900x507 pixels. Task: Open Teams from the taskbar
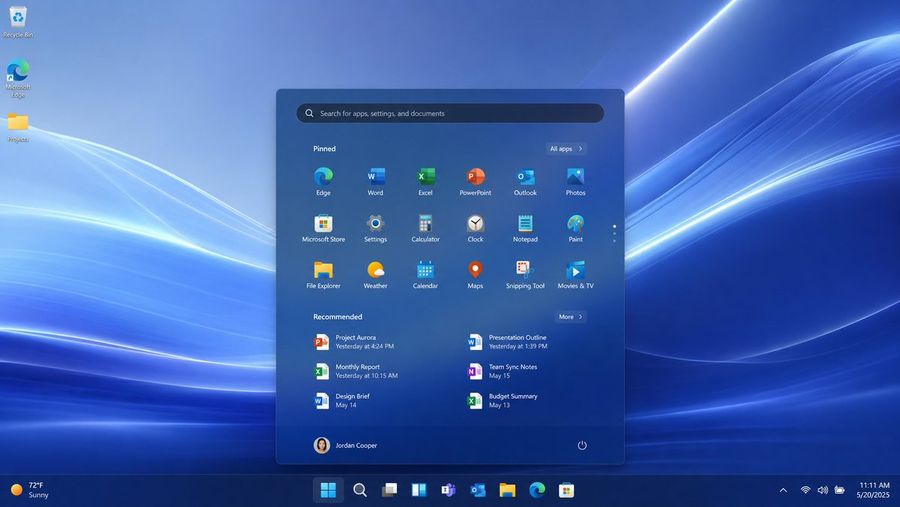click(448, 490)
